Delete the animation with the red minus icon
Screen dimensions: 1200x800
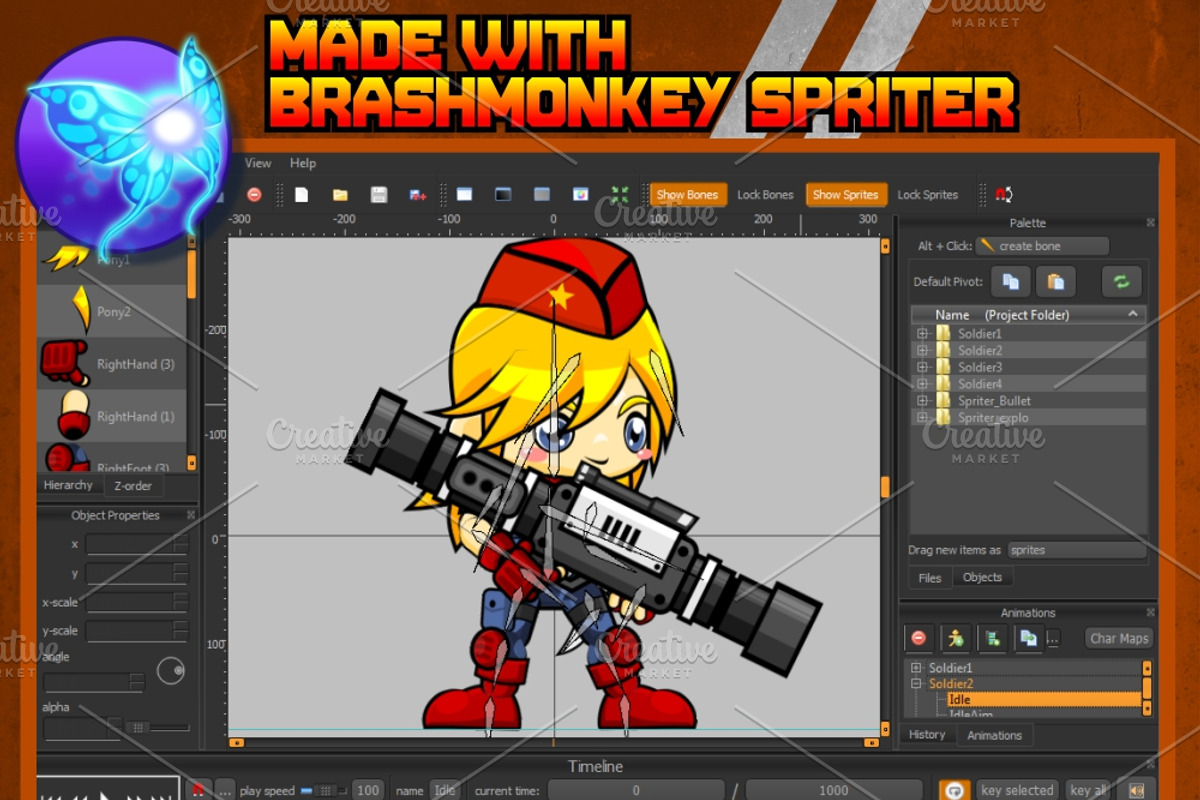919,638
